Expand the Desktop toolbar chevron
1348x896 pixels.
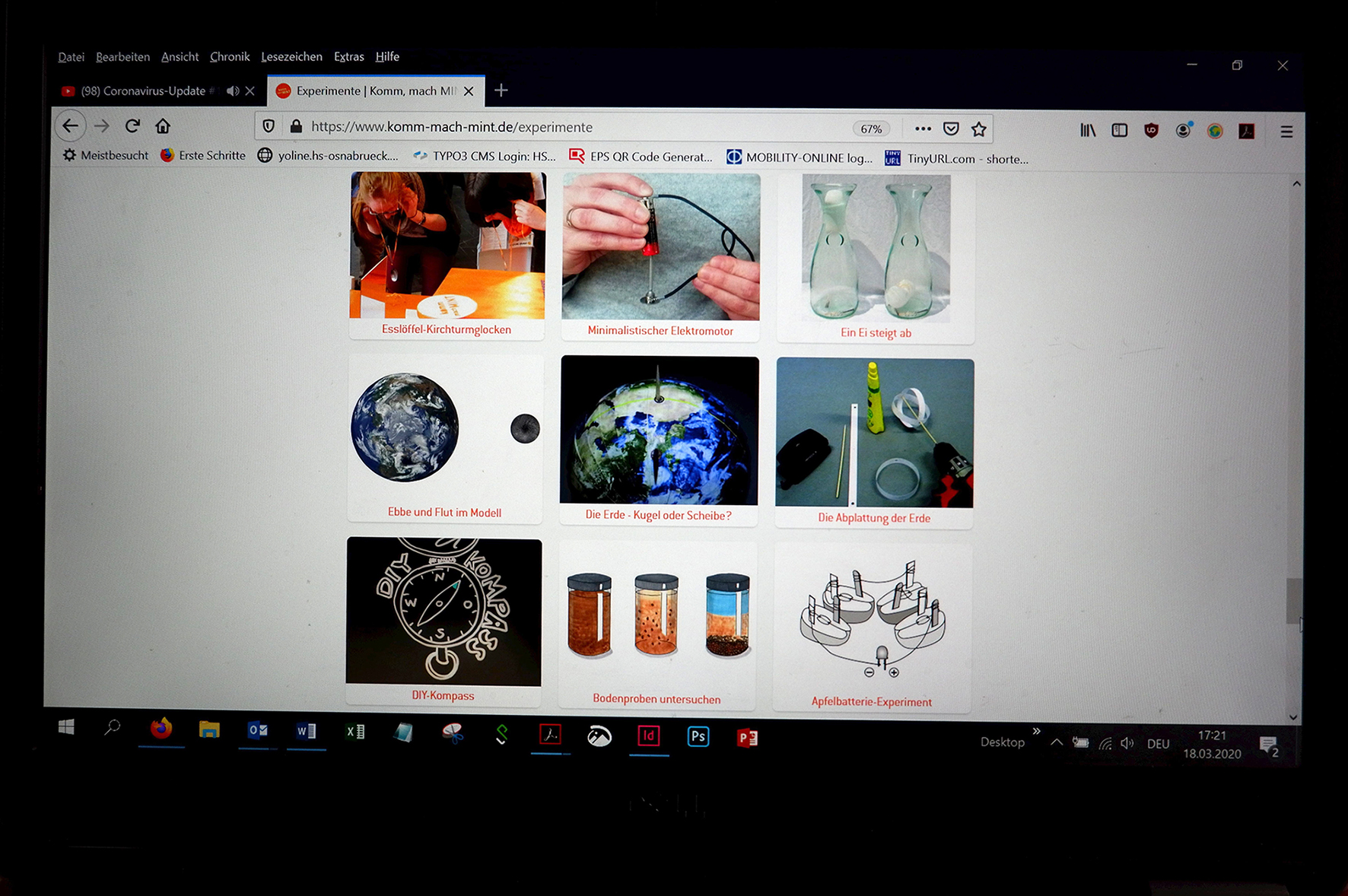point(1036,732)
